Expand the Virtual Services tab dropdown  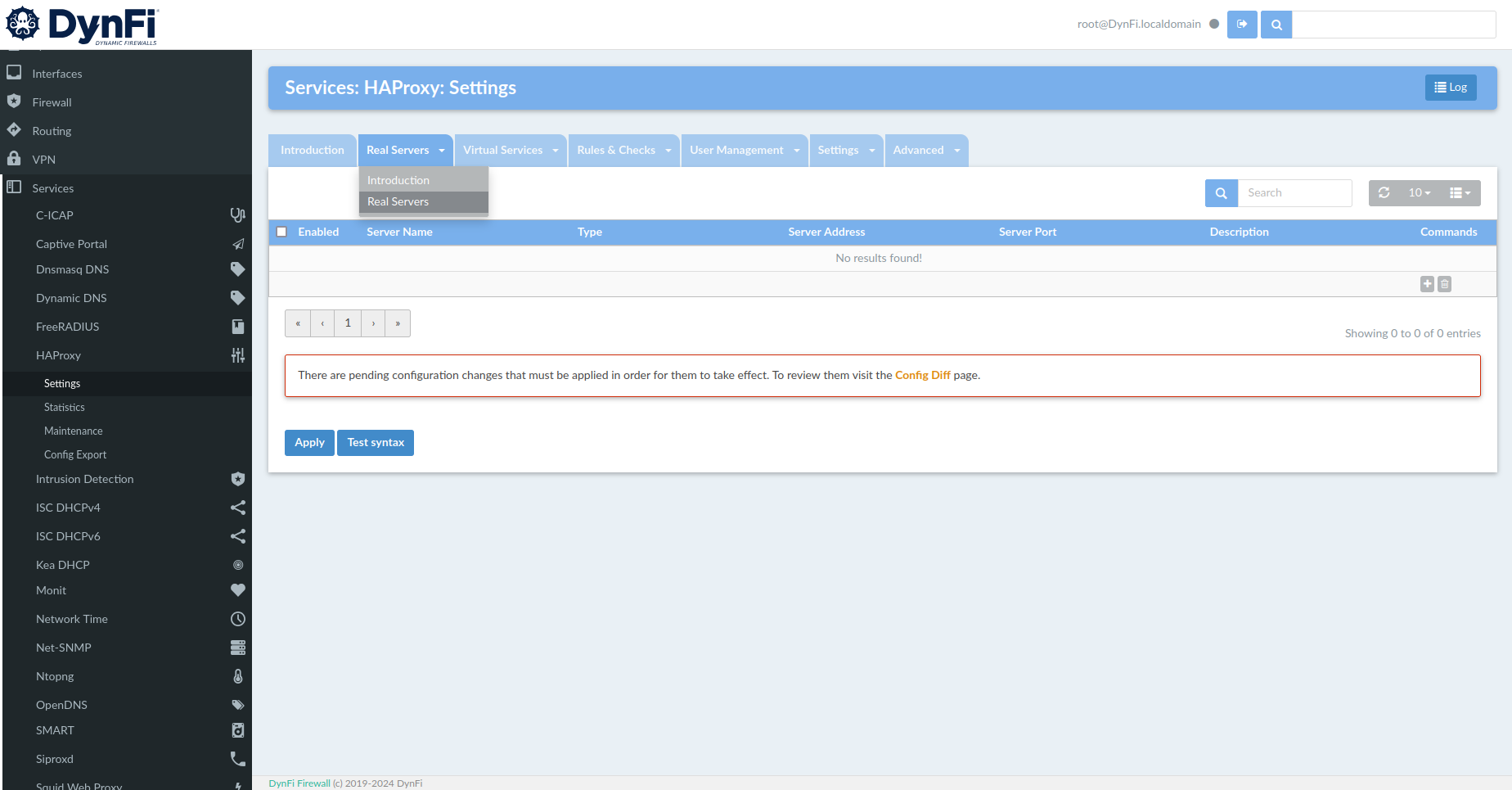point(556,151)
